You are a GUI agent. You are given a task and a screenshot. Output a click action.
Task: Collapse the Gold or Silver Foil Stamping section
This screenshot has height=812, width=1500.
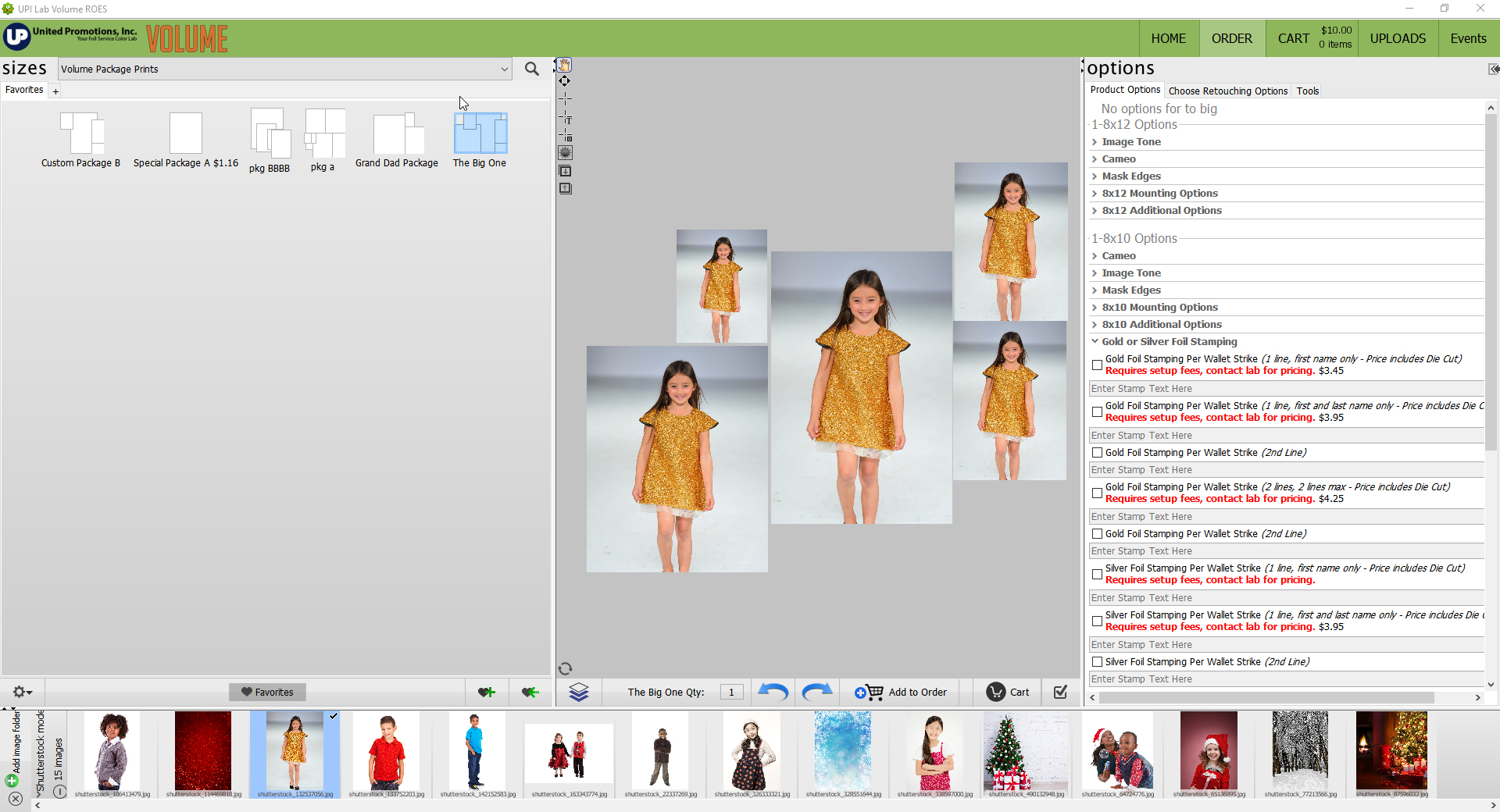pyautogui.click(x=1169, y=342)
